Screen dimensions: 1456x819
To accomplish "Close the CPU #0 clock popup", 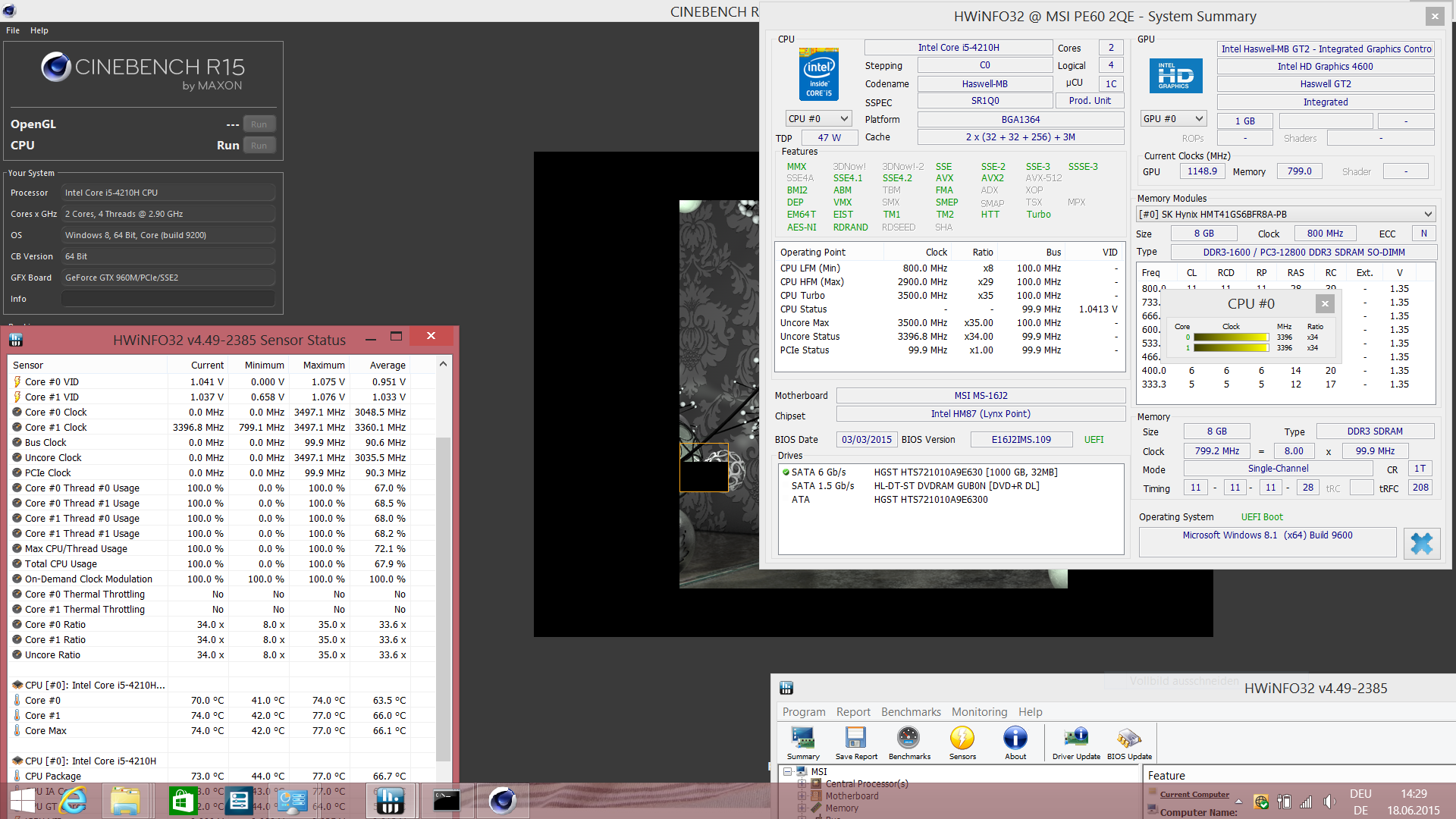I will [1325, 304].
